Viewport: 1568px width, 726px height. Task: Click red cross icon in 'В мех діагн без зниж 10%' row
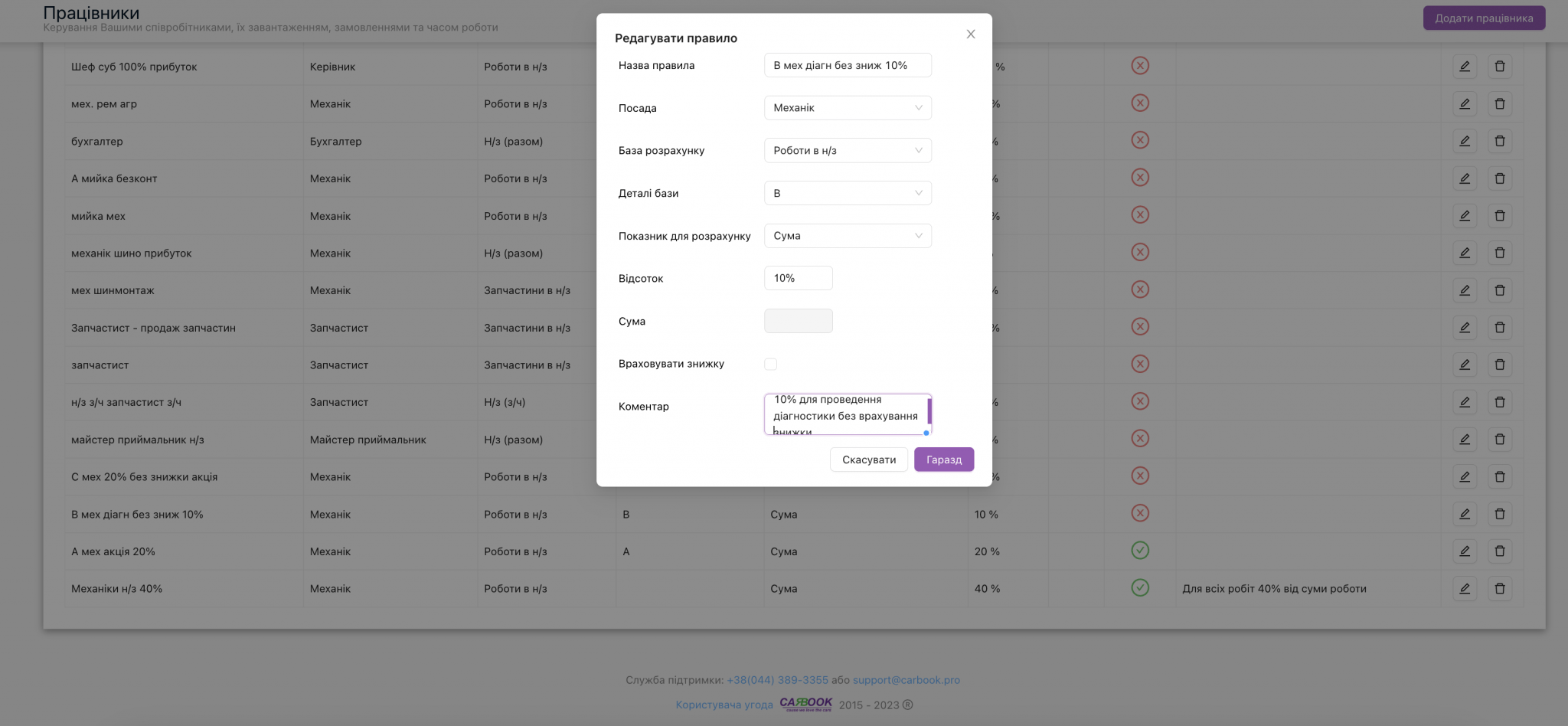1140,513
